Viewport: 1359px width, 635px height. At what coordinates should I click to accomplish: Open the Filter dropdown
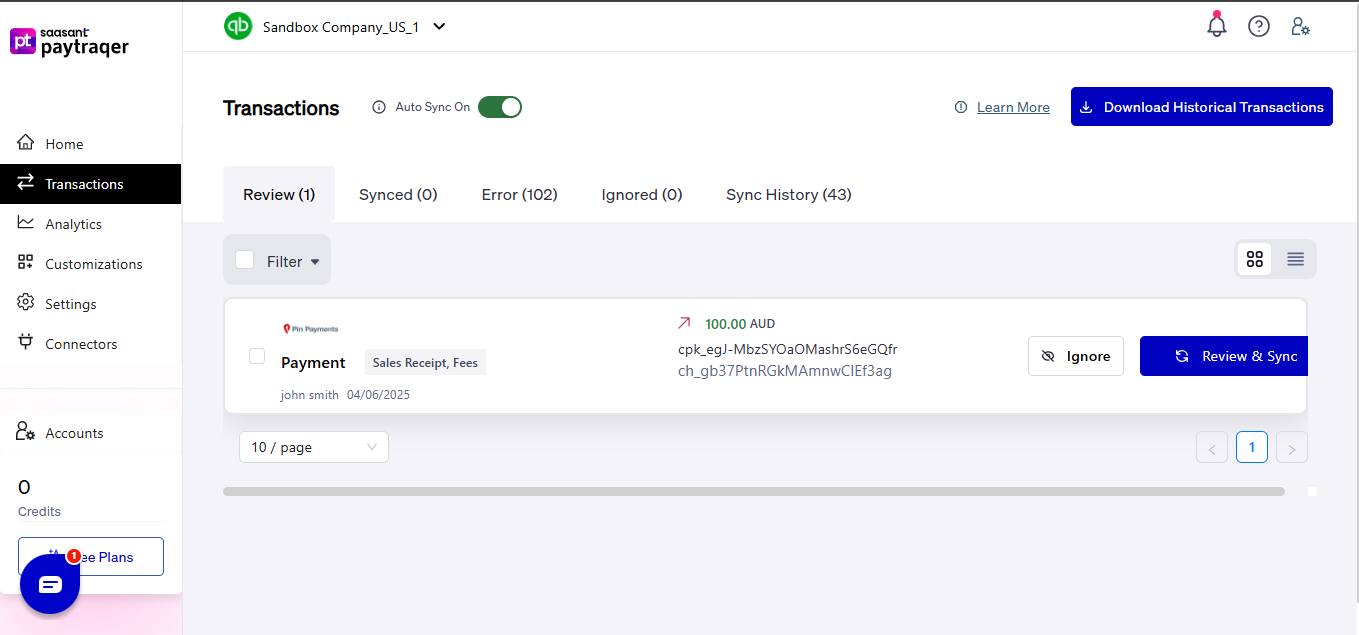pyautogui.click(x=293, y=261)
